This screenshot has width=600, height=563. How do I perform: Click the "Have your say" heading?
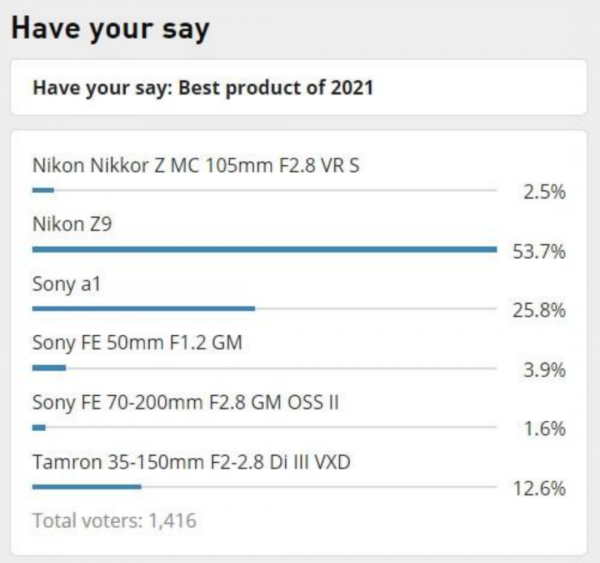tap(110, 29)
